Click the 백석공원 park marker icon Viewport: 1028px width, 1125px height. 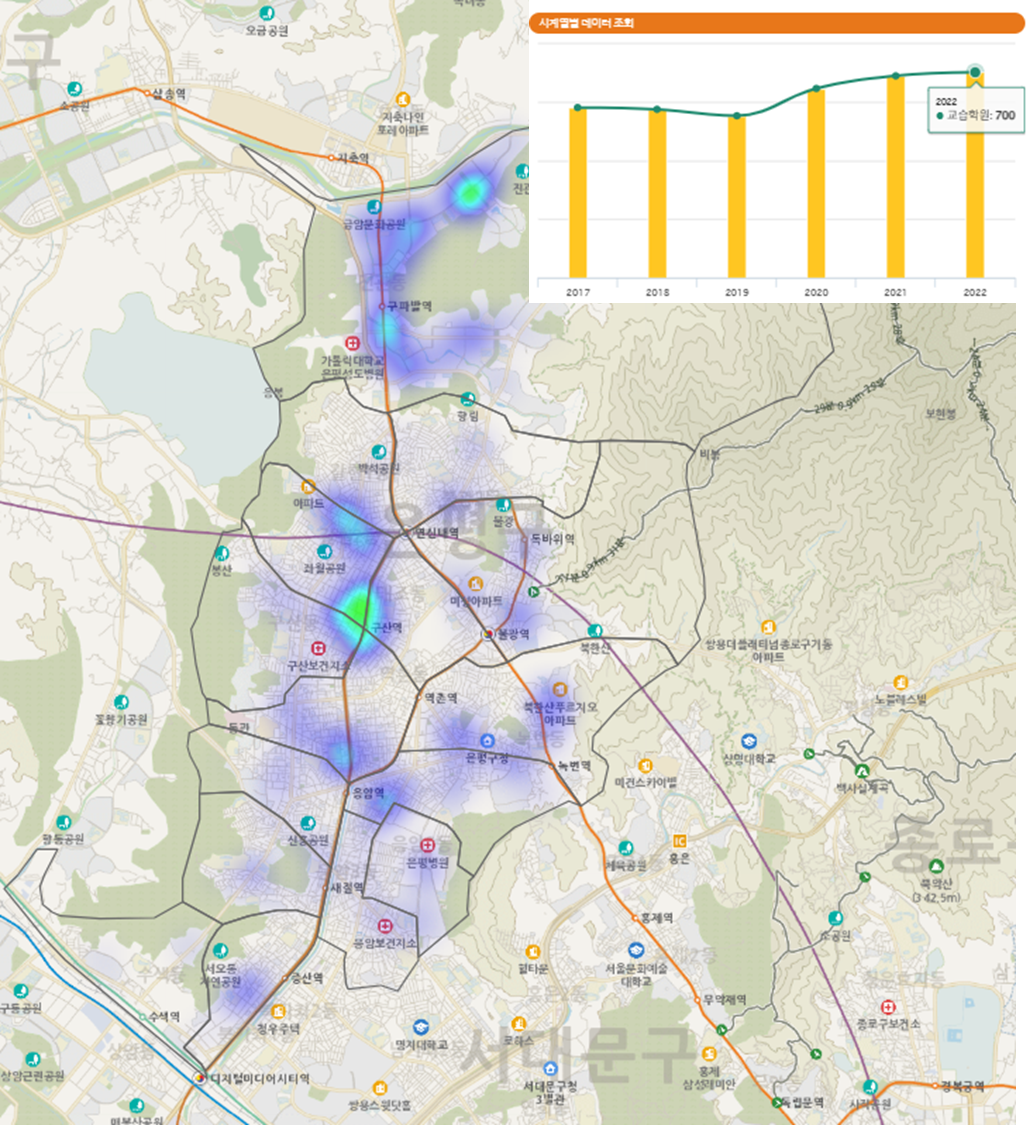coord(379,452)
